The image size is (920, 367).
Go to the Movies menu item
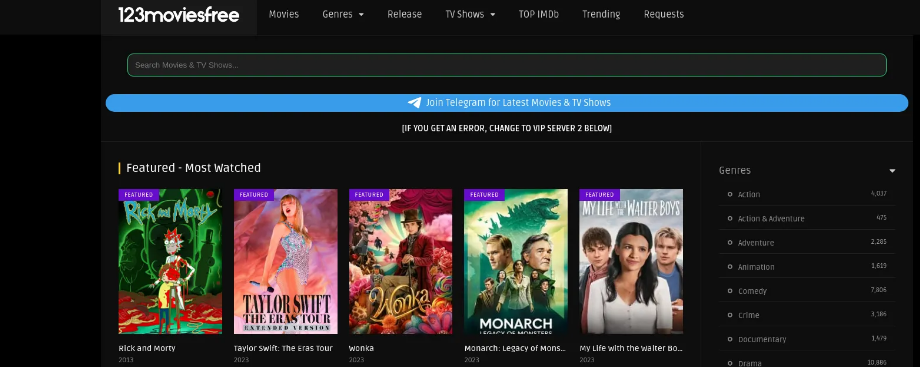[284, 14]
